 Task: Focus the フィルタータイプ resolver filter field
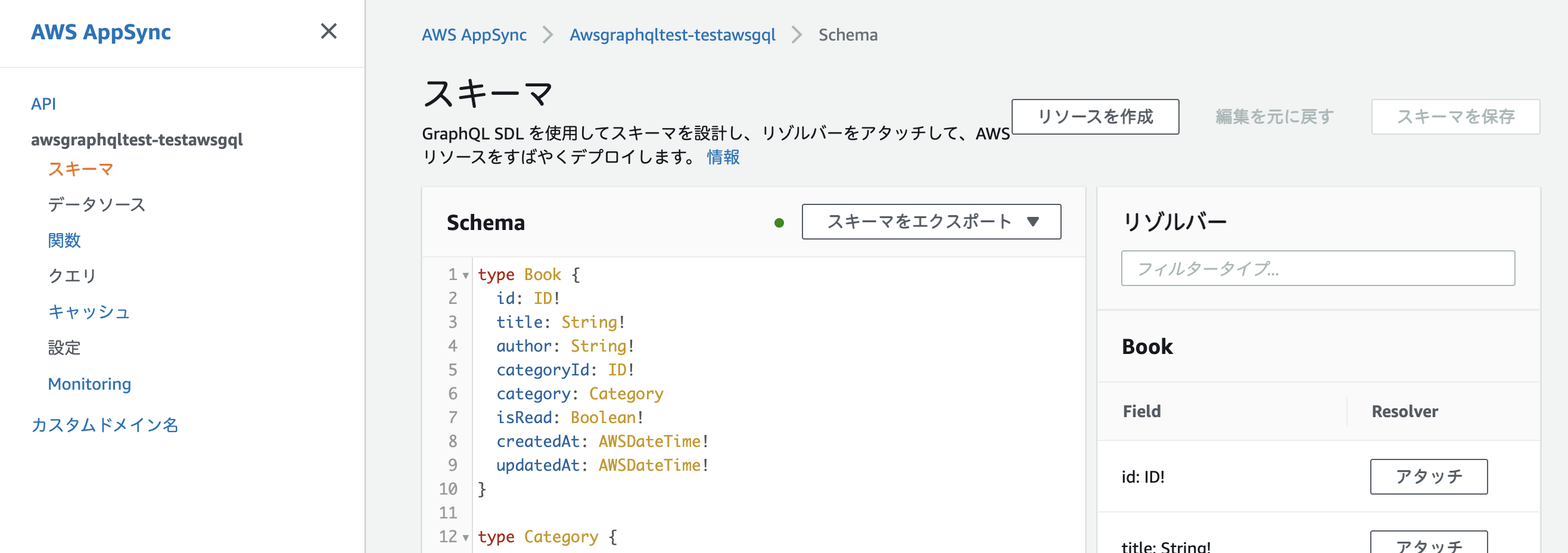point(1318,268)
